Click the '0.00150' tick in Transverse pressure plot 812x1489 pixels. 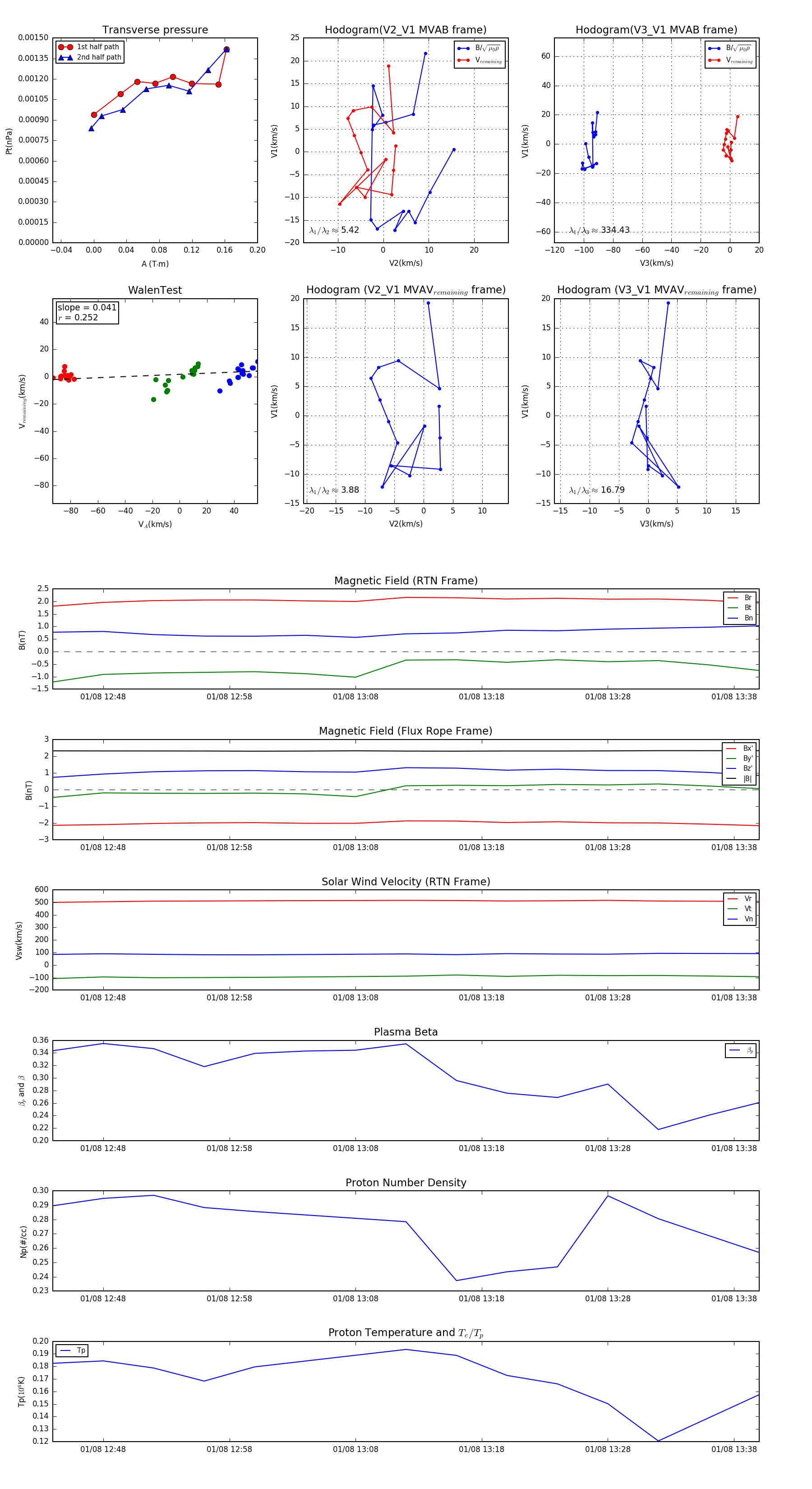point(33,37)
